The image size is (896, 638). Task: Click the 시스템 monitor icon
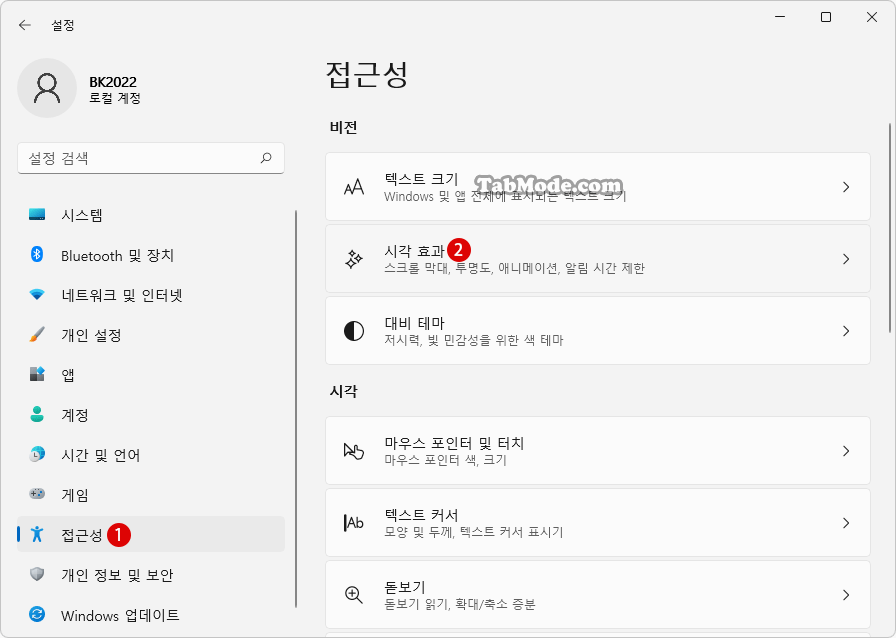coord(37,214)
